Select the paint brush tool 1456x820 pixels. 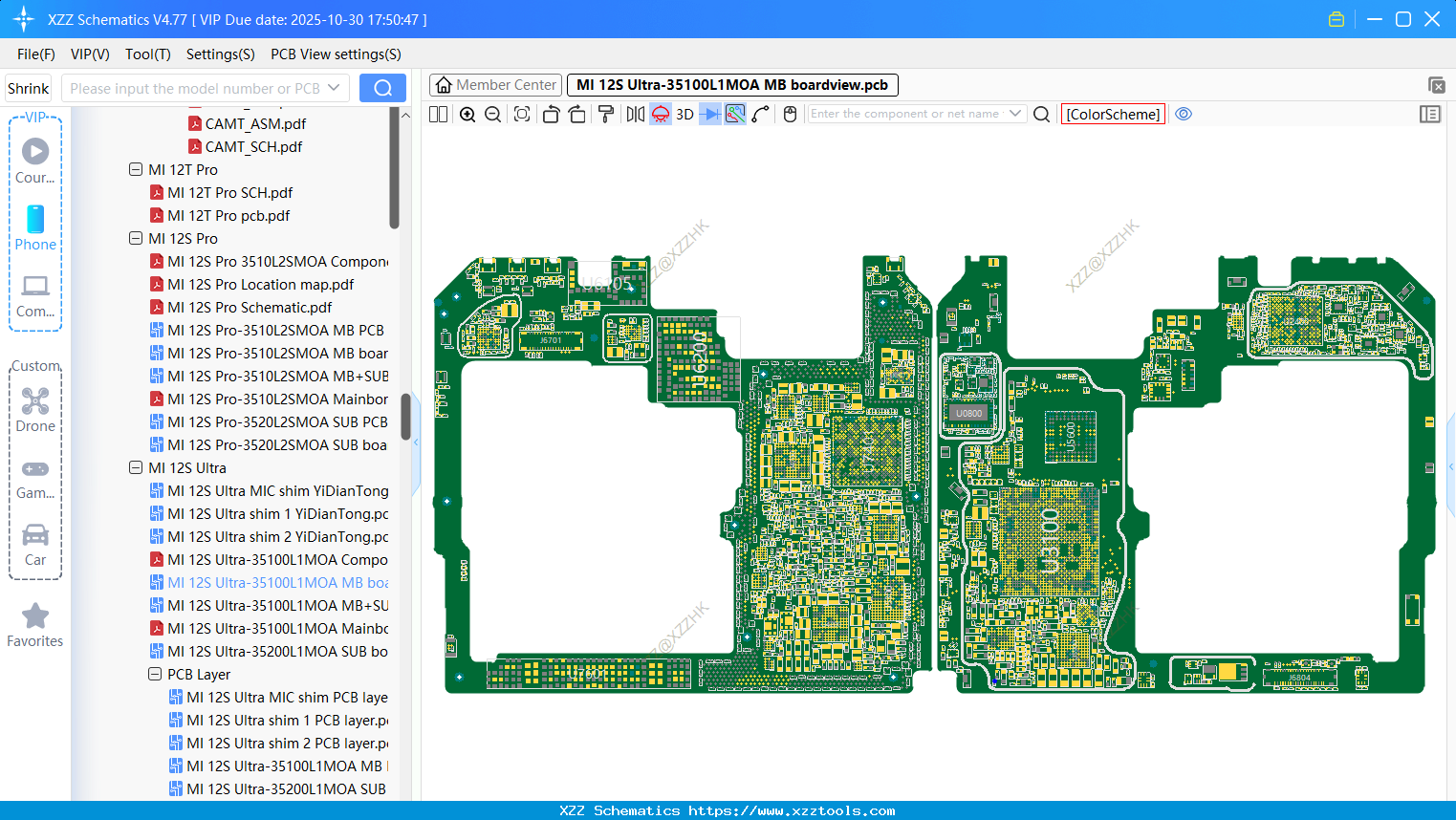click(x=606, y=114)
